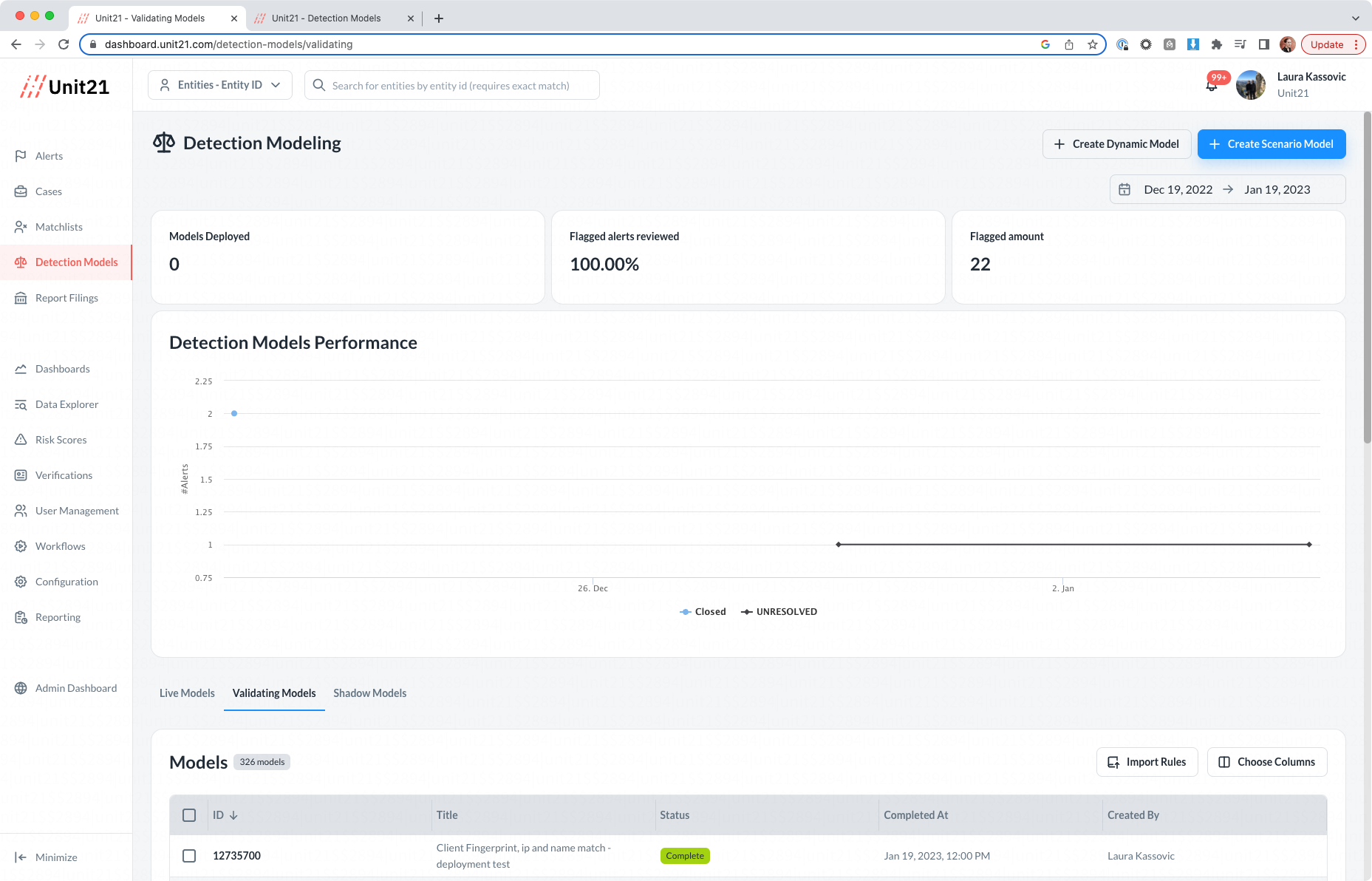Check the box for model 12735700
This screenshot has height=881, width=1372.
point(189,856)
